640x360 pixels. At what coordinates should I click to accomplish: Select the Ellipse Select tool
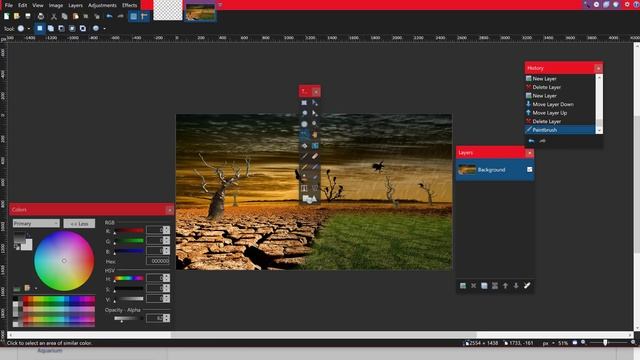pos(304,124)
